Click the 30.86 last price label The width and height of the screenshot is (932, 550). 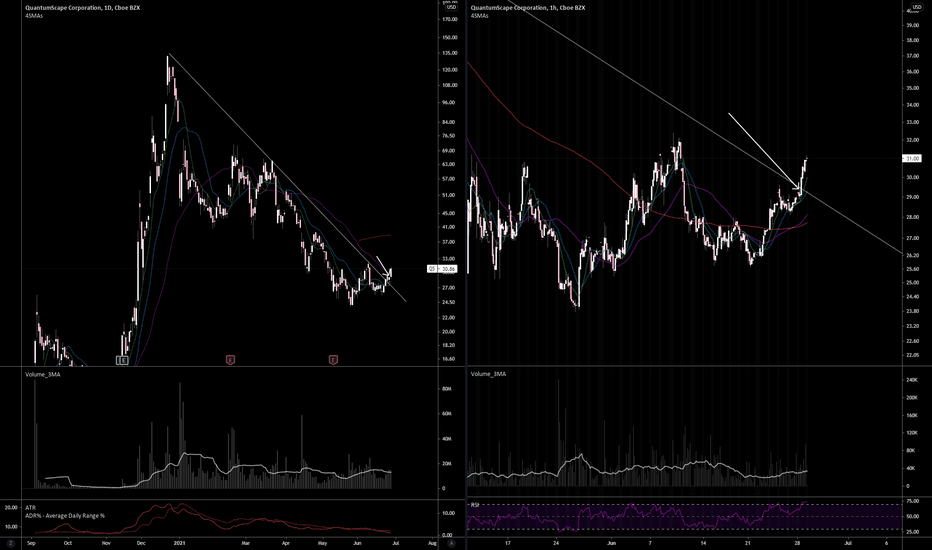pos(449,269)
